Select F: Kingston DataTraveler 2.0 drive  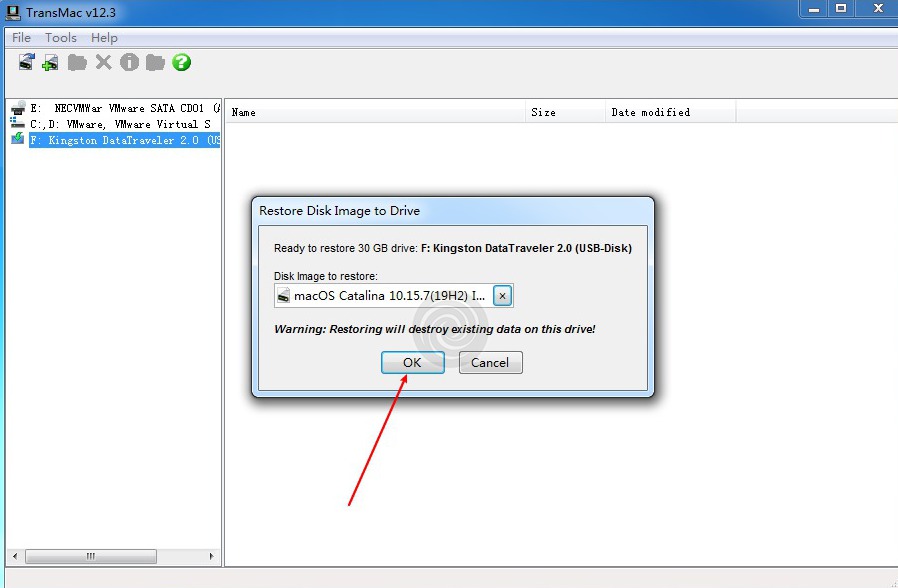[125, 140]
